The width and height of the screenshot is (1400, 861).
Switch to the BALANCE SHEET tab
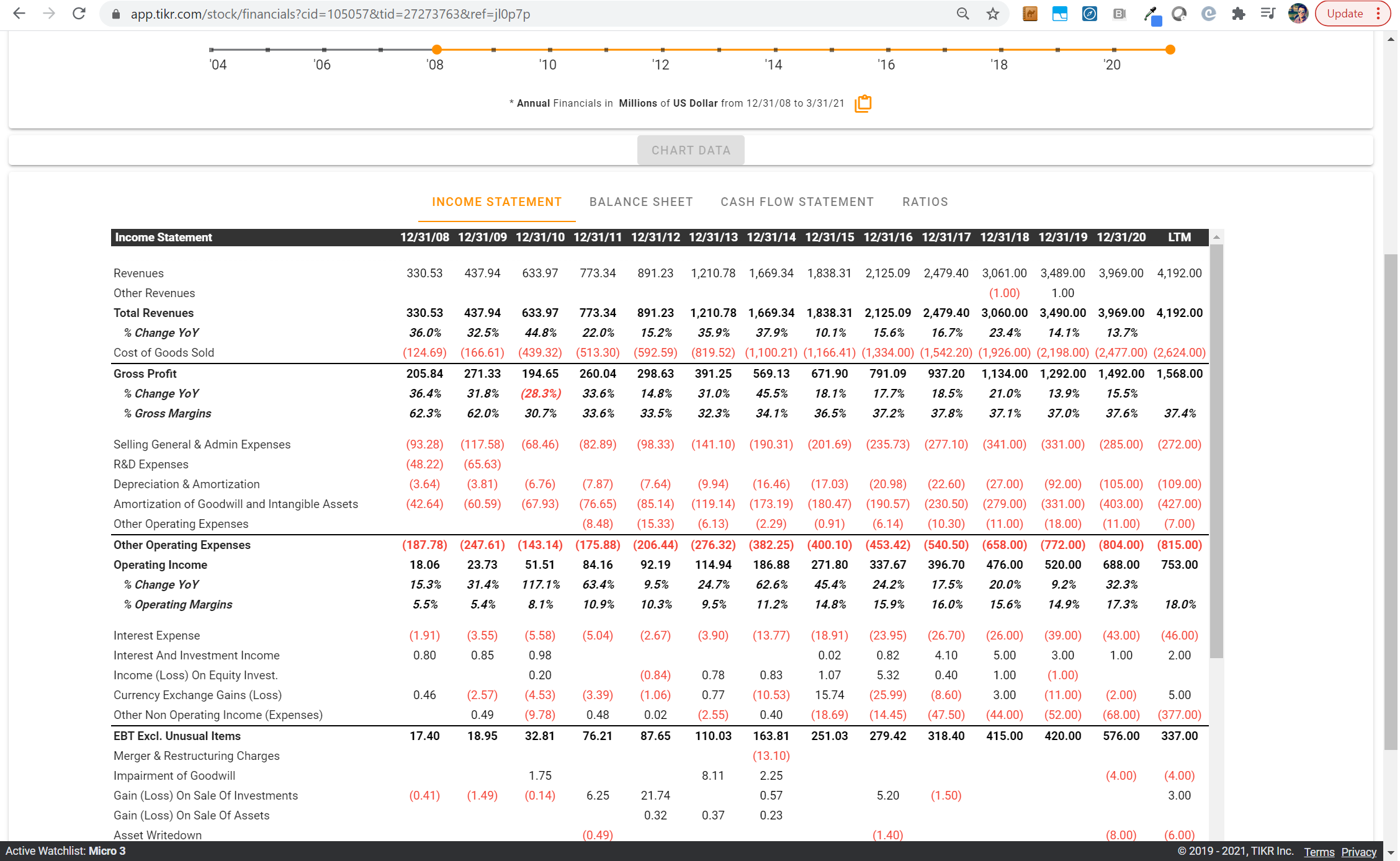(641, 202)
